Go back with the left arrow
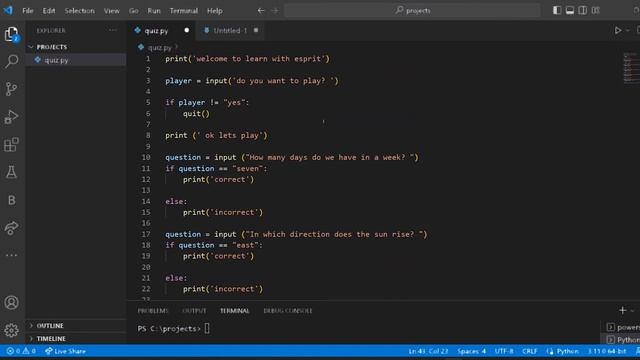 pyautogui.click(x=261, y=11)
